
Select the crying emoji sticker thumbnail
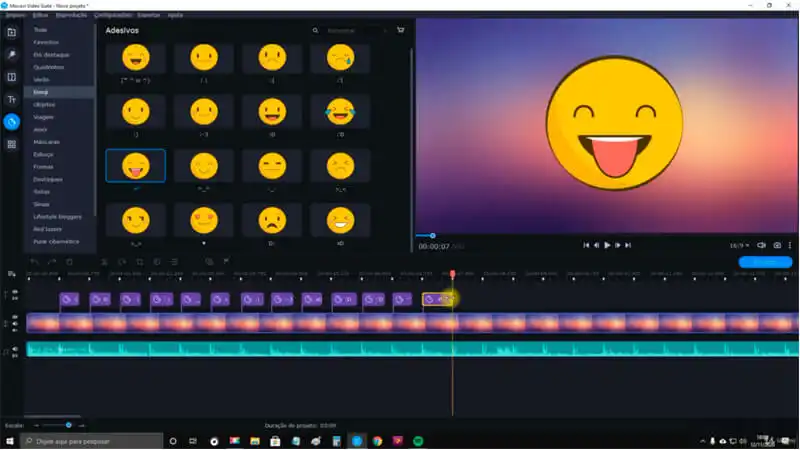point(340,57)
